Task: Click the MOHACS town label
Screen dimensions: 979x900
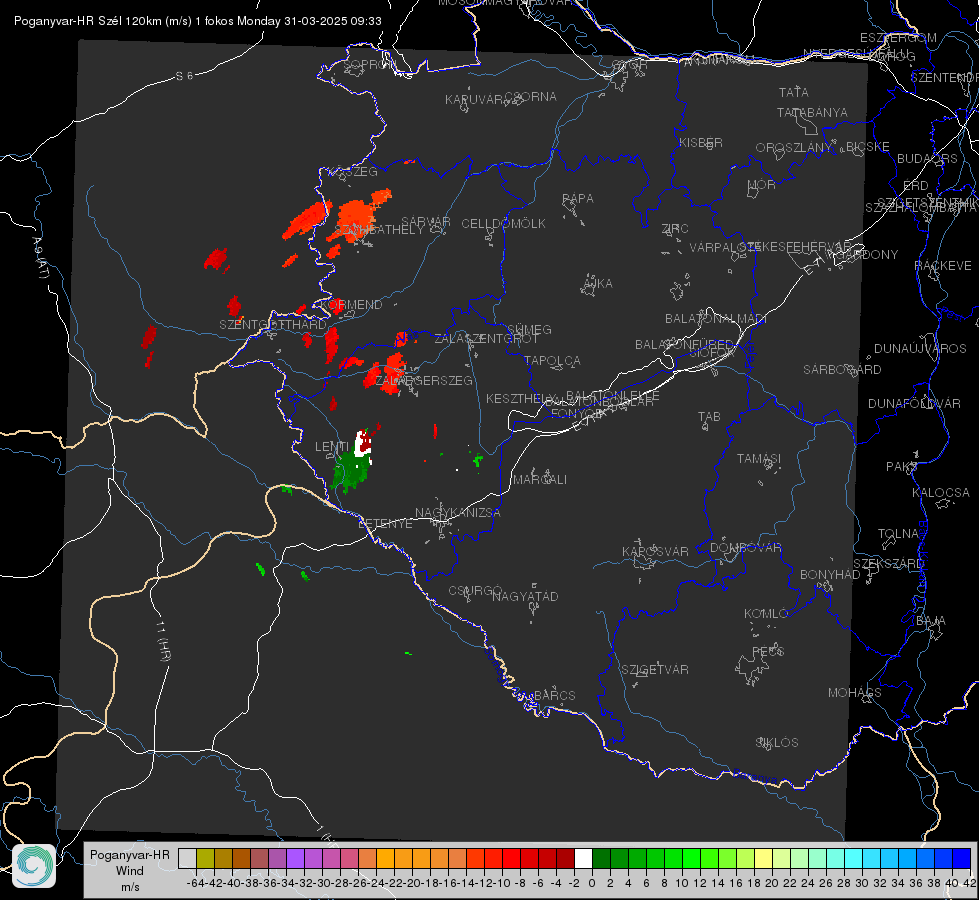Action: click(855, 693)
